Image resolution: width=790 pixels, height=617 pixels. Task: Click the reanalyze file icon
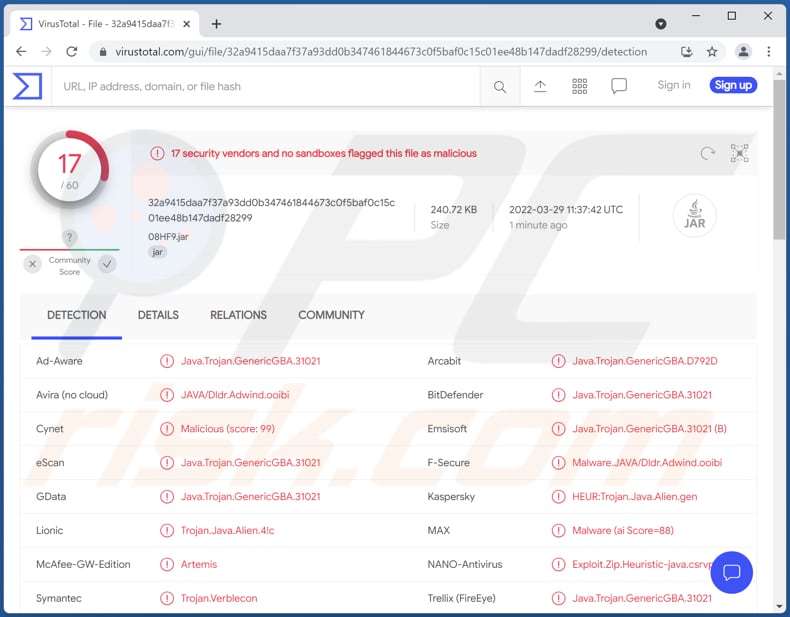pyautogui.click(x=708, y=153)
